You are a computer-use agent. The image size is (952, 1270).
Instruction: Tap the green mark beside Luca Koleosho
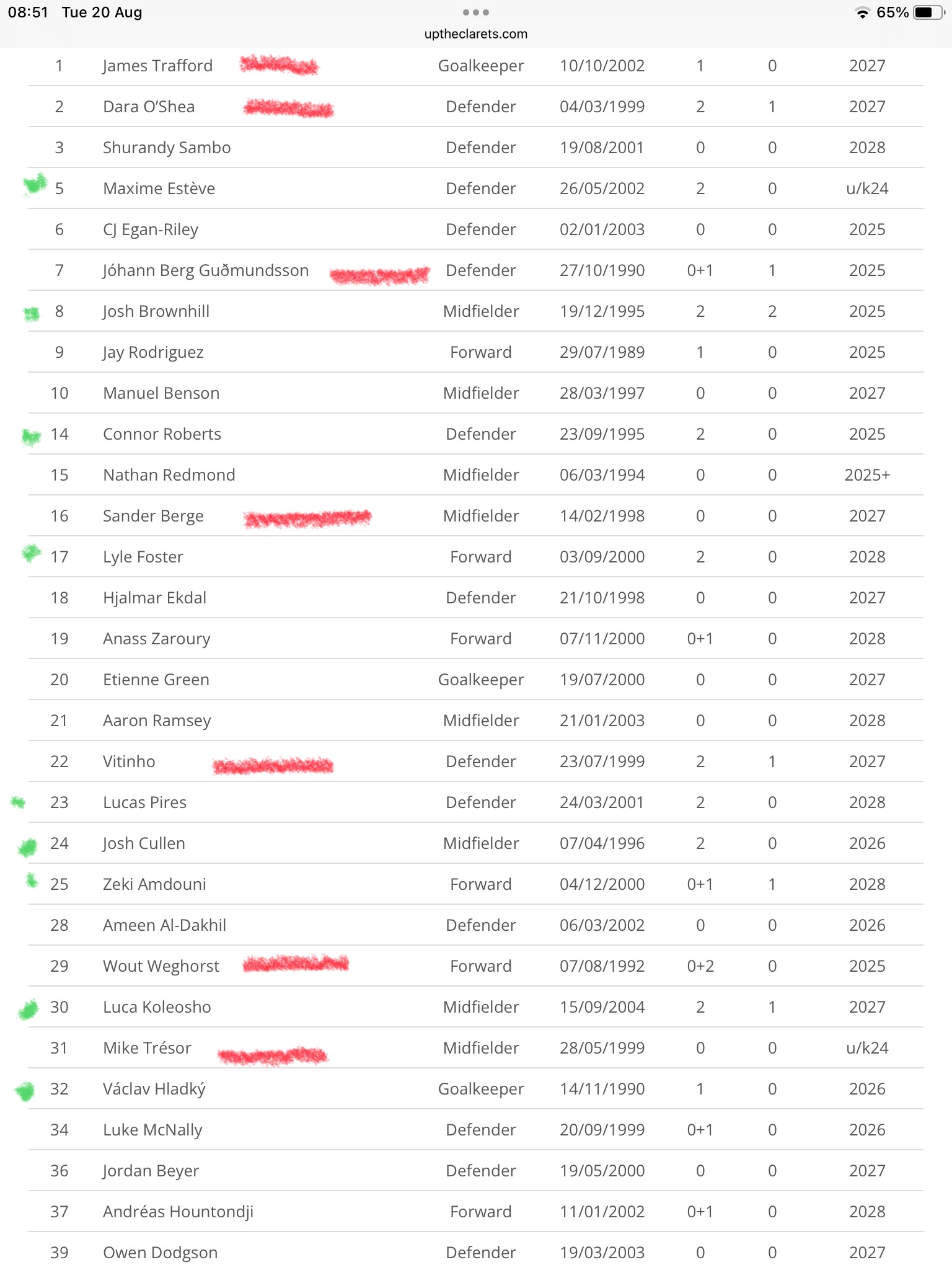(x=28, y=1010)
